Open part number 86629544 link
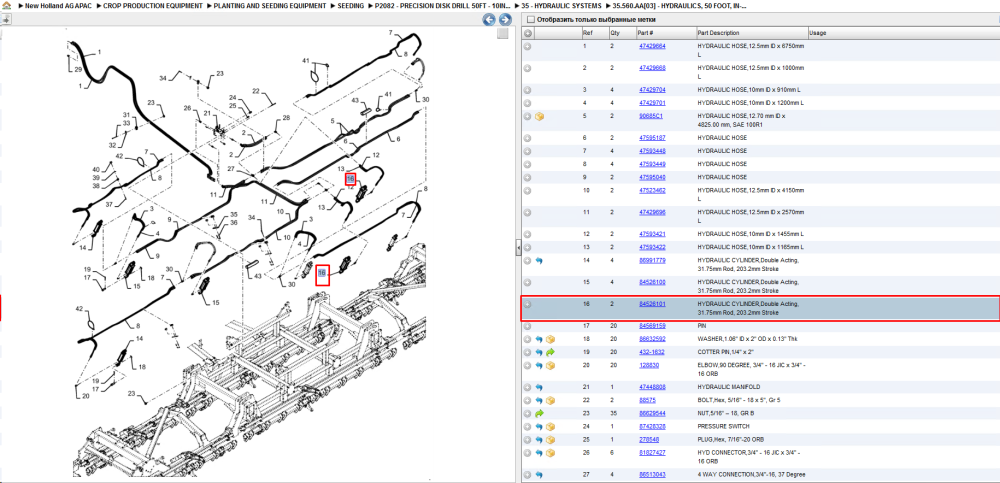Viewport: 1000px width, 483px height. 652,413
